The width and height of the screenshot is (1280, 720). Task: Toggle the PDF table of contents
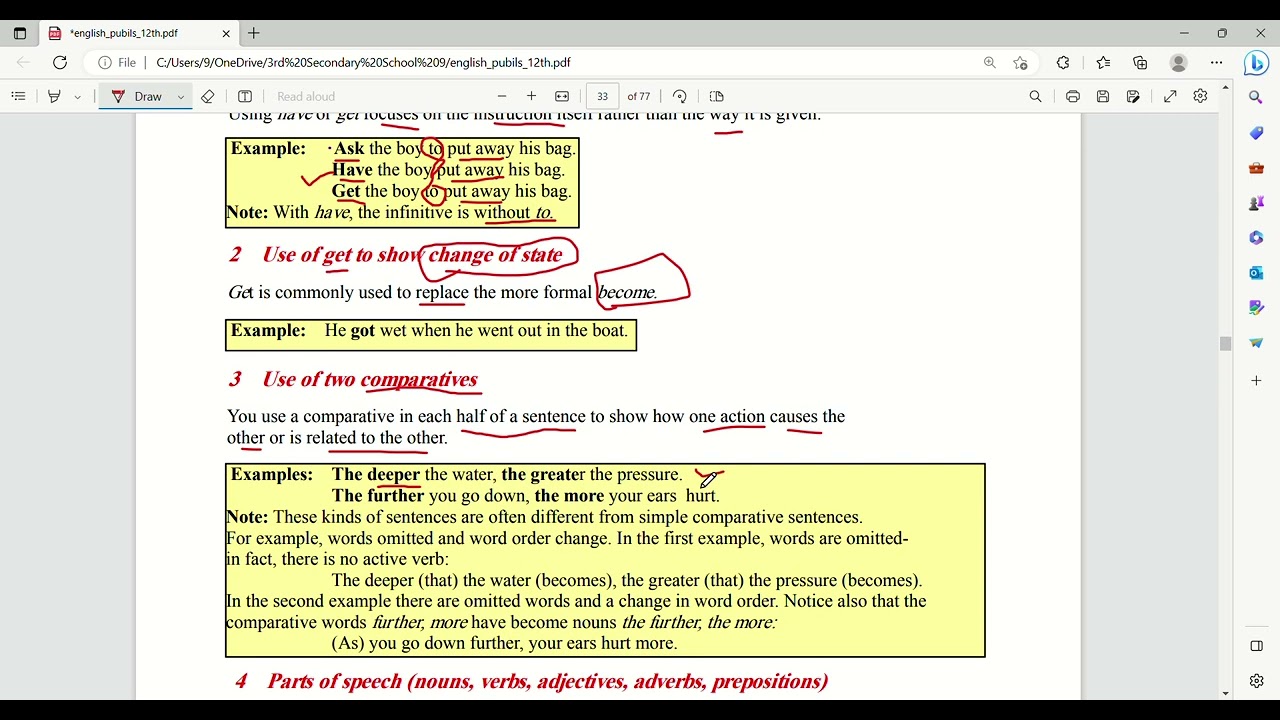[18, 96]
